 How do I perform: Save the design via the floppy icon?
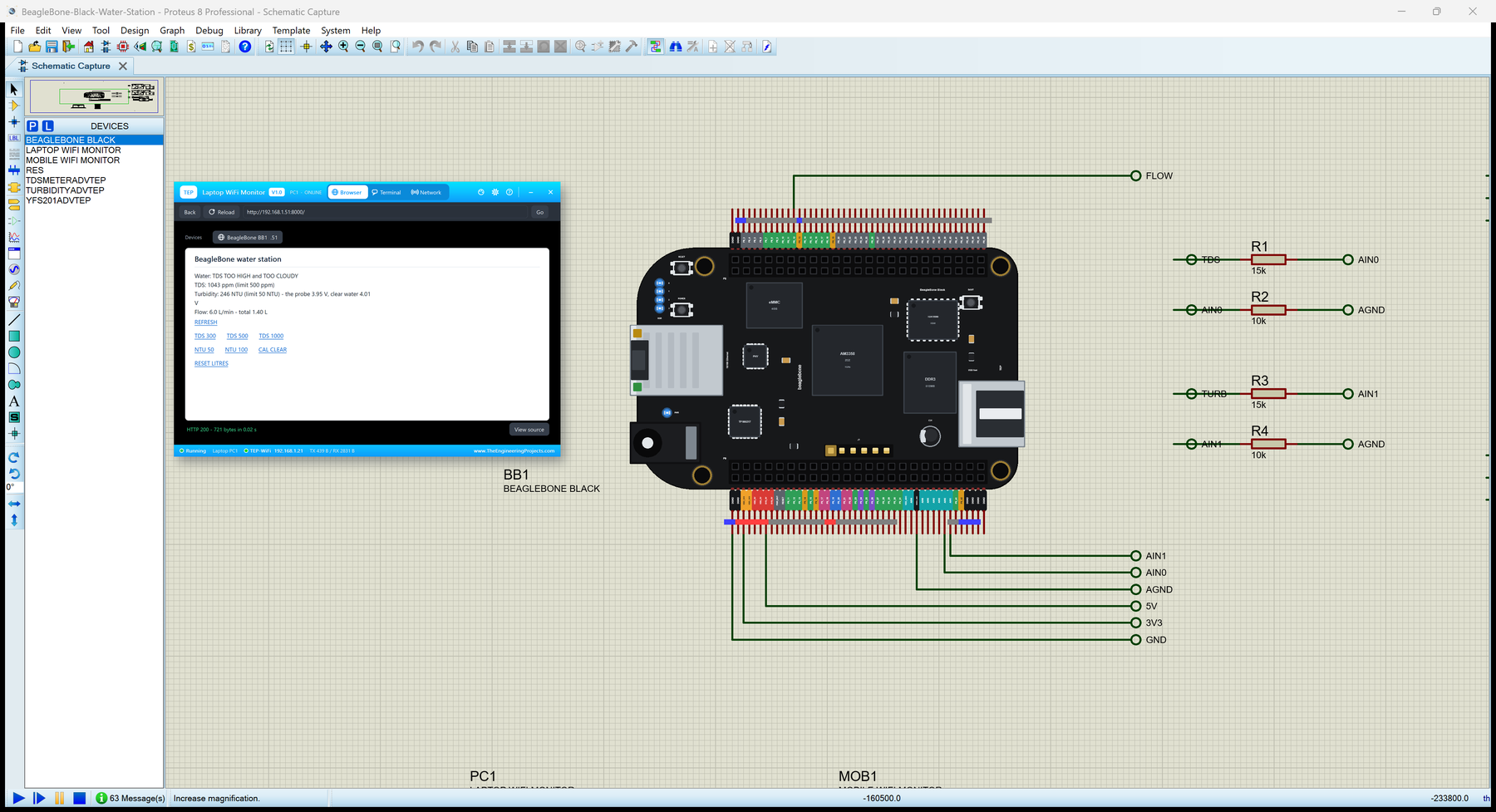(52, 47)
